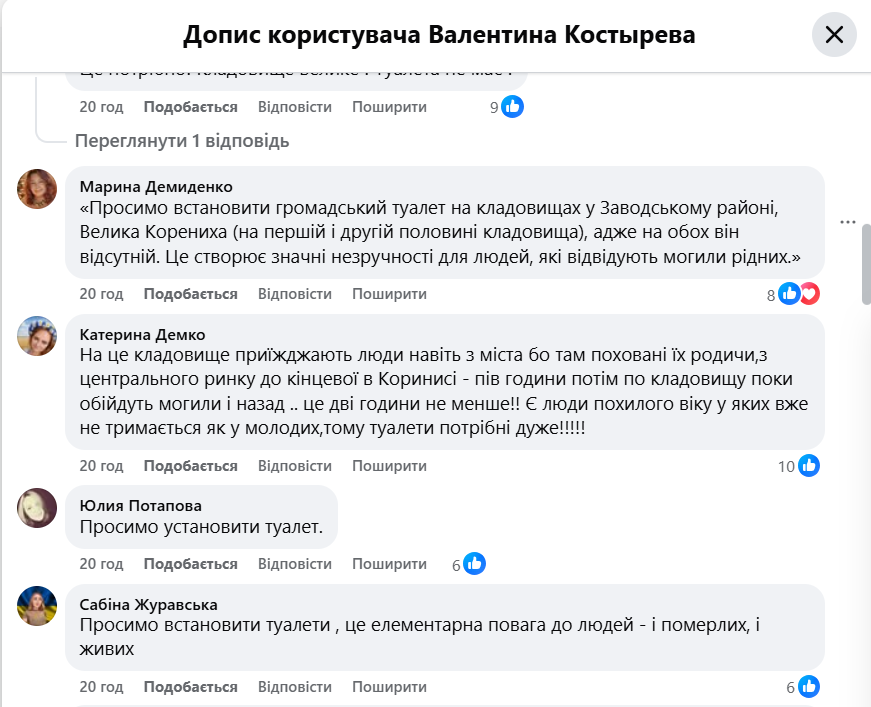Reply to Сабіна Журавська's comment via Відповісти
This screenshot has width=871, height=707.
pos(294,687)
